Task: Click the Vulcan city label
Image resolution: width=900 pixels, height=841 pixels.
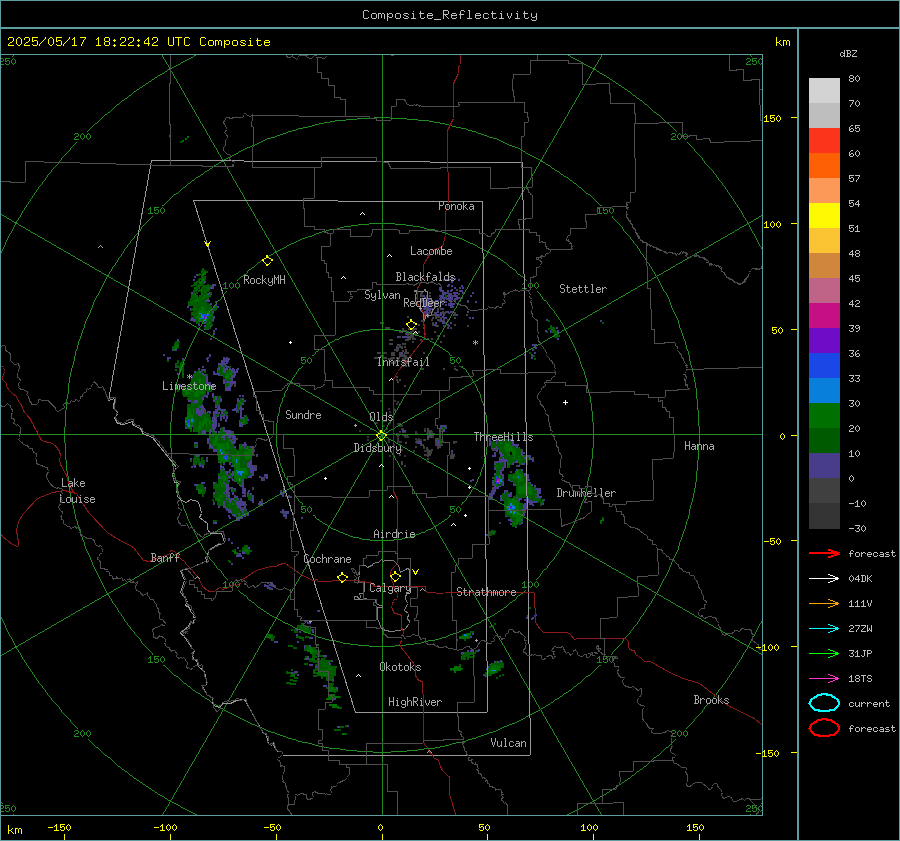Action: (x=509, y=743)
